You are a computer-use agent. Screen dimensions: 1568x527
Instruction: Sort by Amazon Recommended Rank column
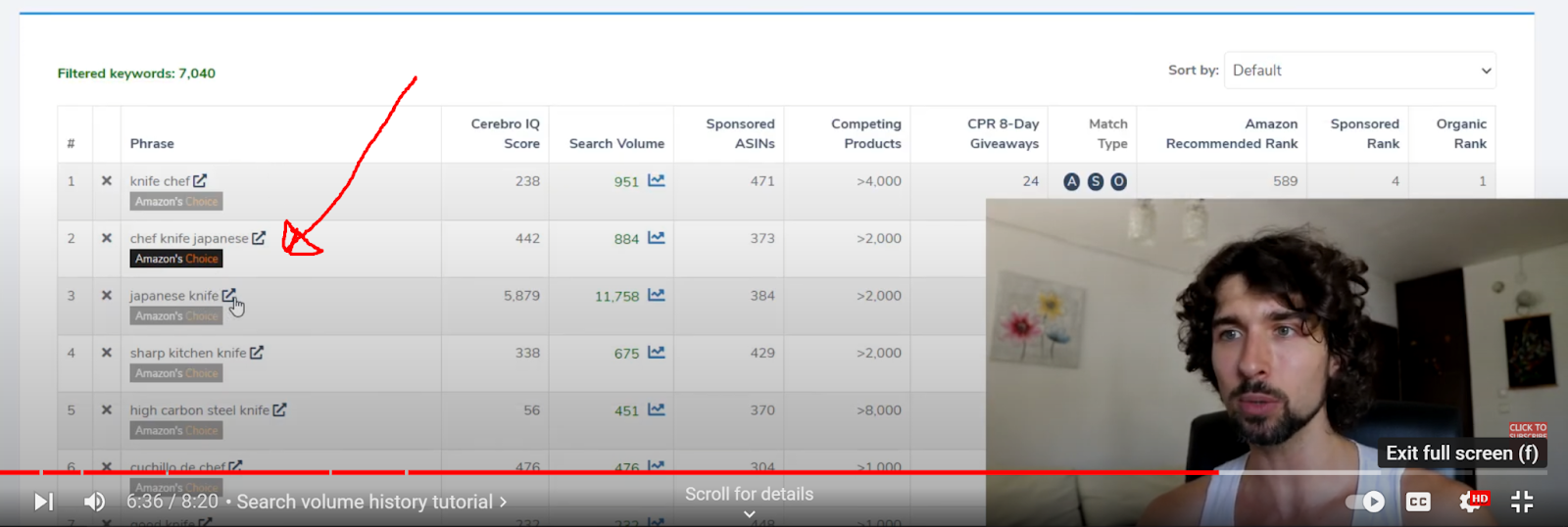click(x=1232, y=133)
